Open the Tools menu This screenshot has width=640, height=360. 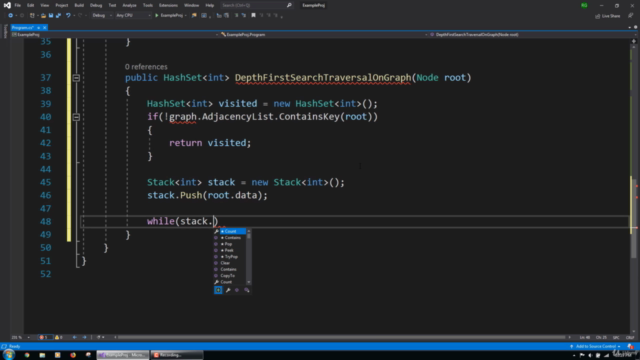148,5
